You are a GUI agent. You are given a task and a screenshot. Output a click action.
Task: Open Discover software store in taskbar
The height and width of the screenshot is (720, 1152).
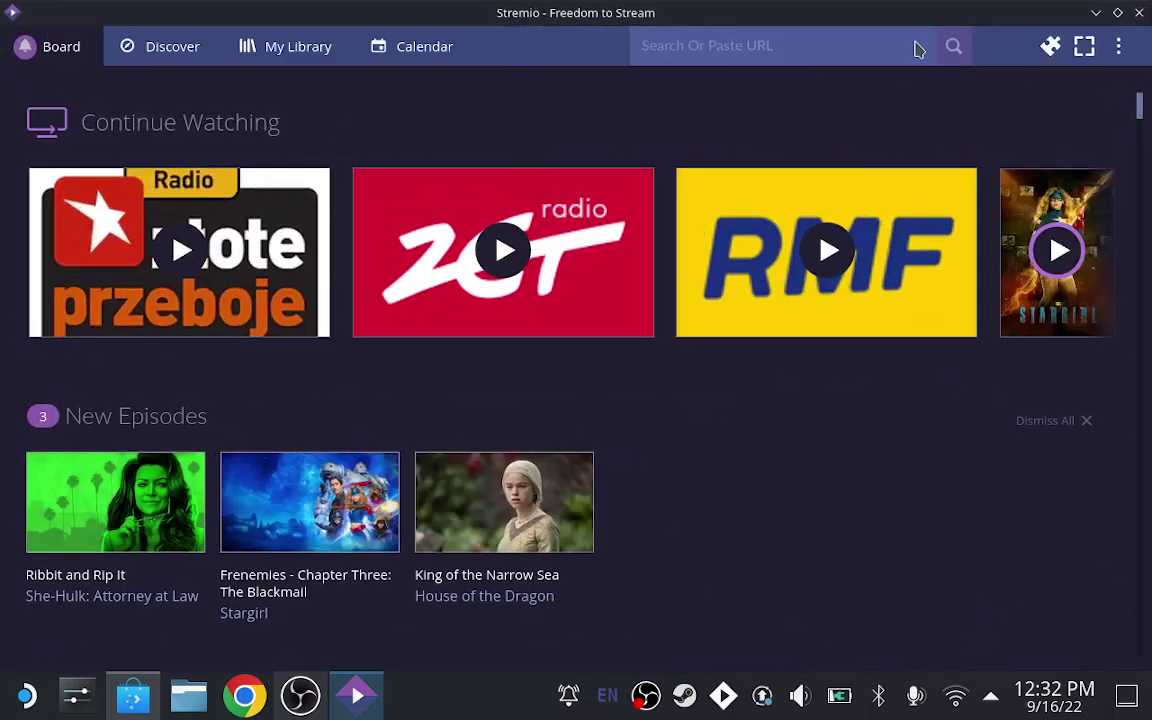pyautogui.click(x=133, y=695)
